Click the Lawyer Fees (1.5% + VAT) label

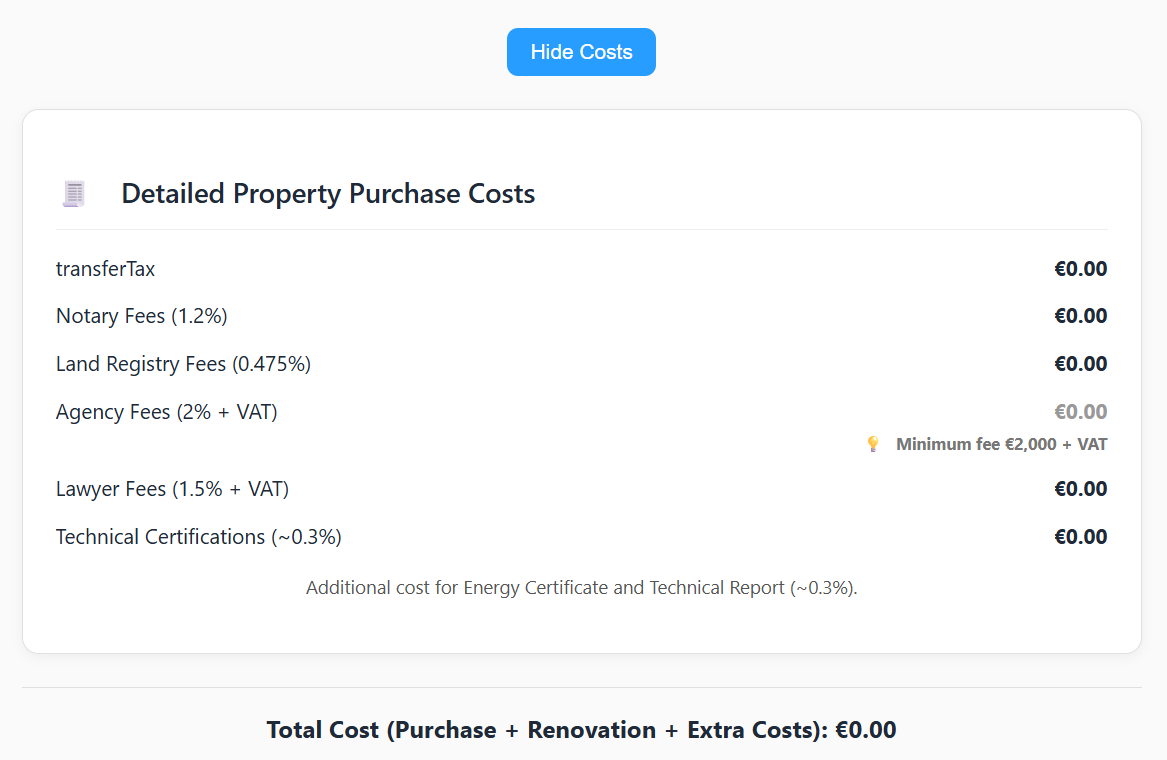[x=172, y=488]
